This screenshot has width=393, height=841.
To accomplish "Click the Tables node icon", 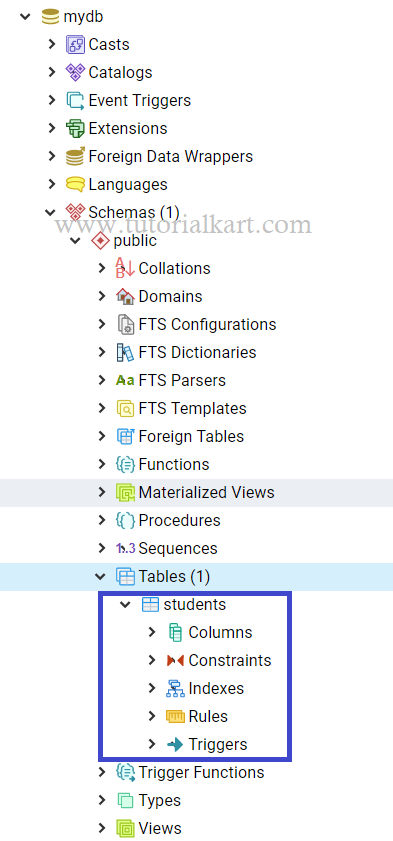I will [x=125, y=577].
